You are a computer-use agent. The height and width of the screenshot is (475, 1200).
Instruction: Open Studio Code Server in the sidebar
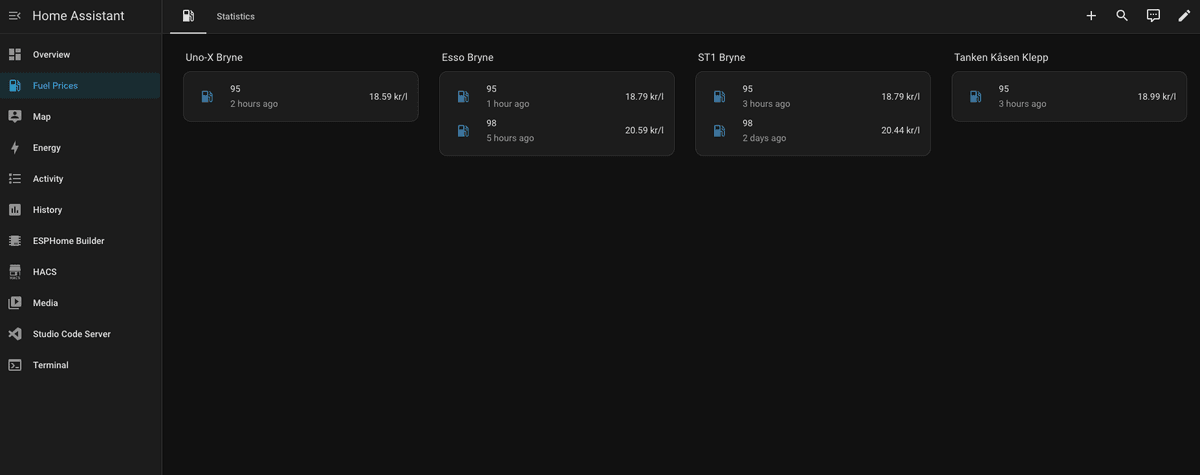[80, 333]
